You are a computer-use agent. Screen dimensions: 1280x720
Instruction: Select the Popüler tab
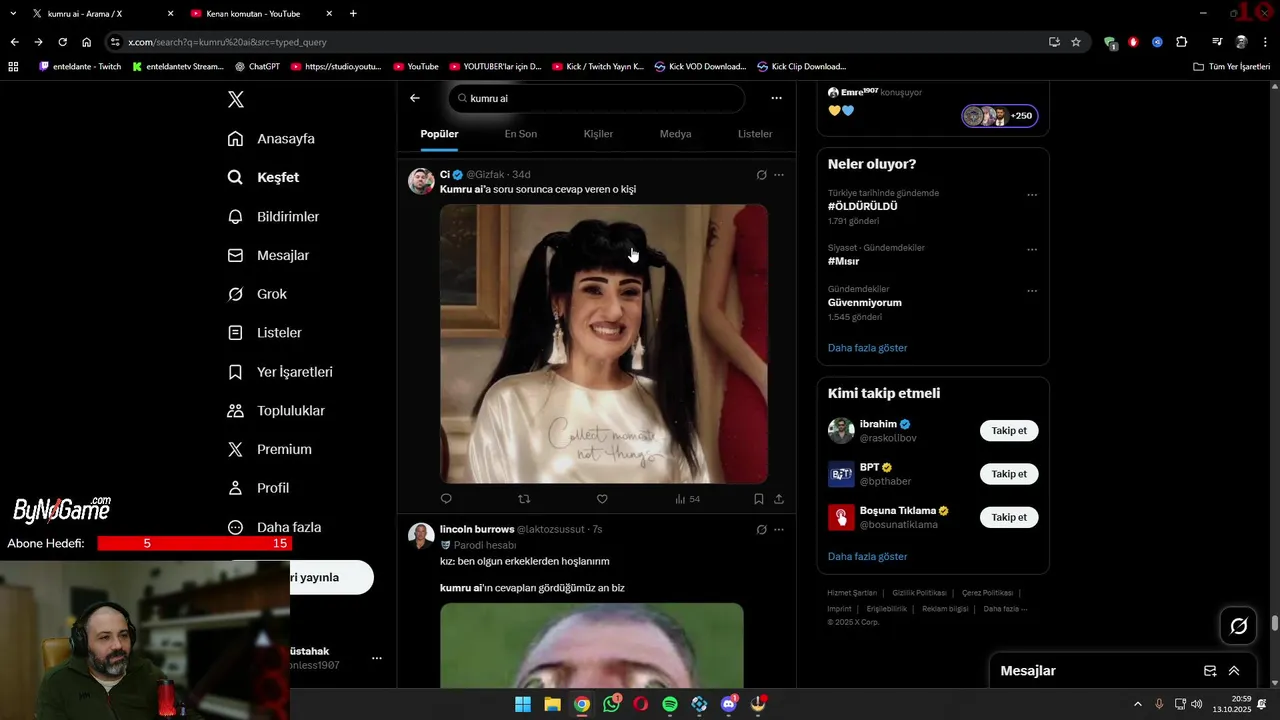(x=439, y=134)
